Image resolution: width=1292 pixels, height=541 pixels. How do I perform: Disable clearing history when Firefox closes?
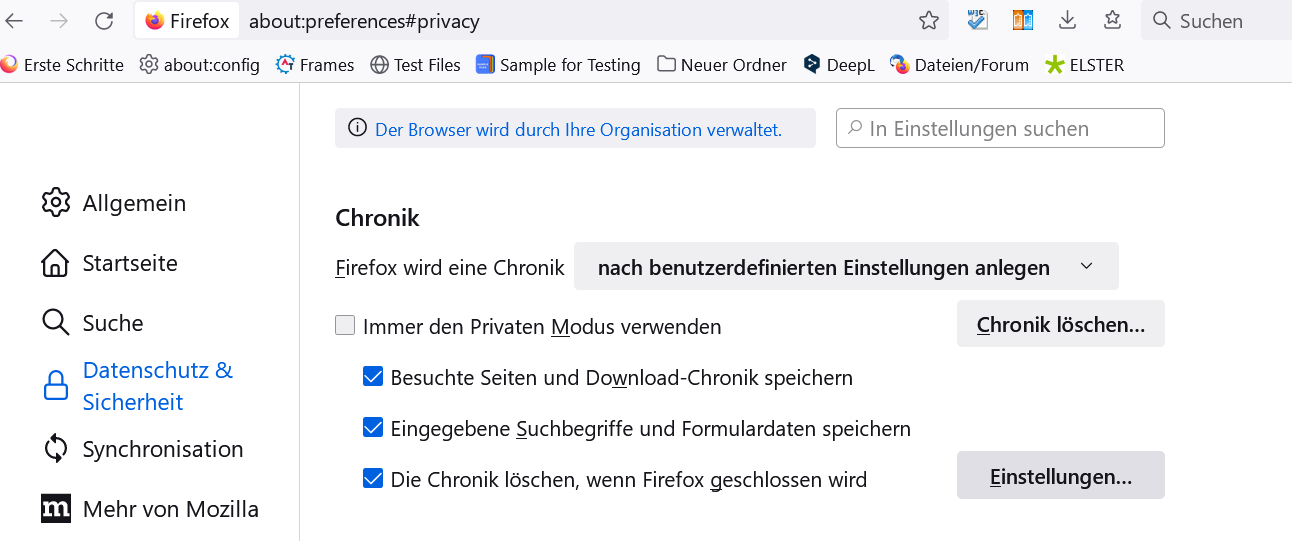pyautogui.click(x=373, y=479)
